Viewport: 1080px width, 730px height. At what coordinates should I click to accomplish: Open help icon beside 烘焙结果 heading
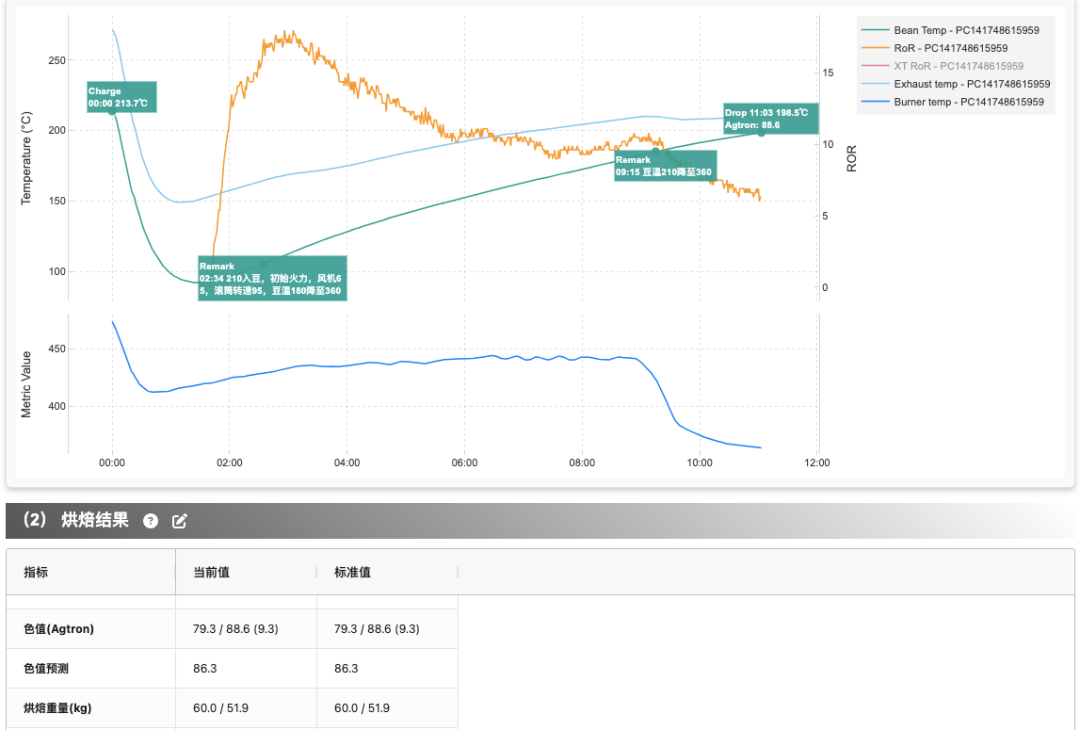pyautogui.click(x=150, y=521)
